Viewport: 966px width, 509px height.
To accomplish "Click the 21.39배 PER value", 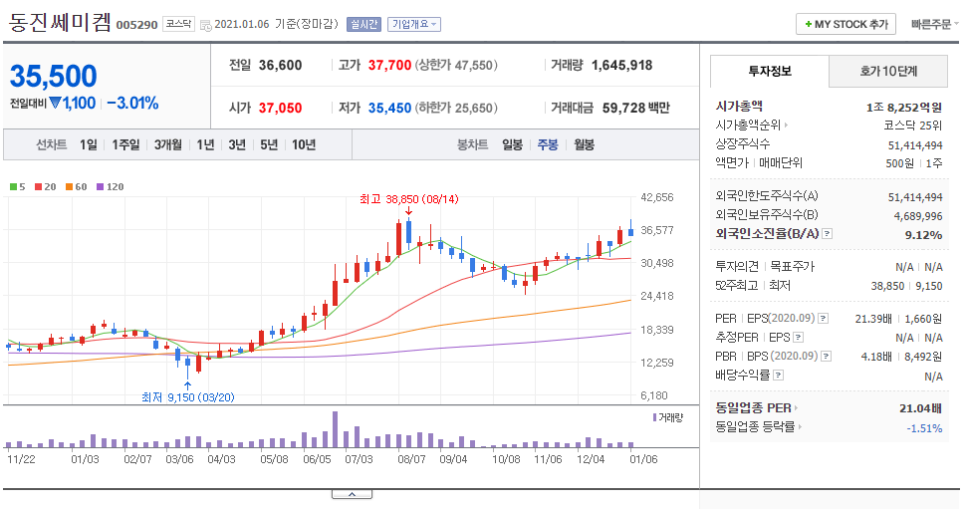I will pyautogui.click(x=873, y=319).
